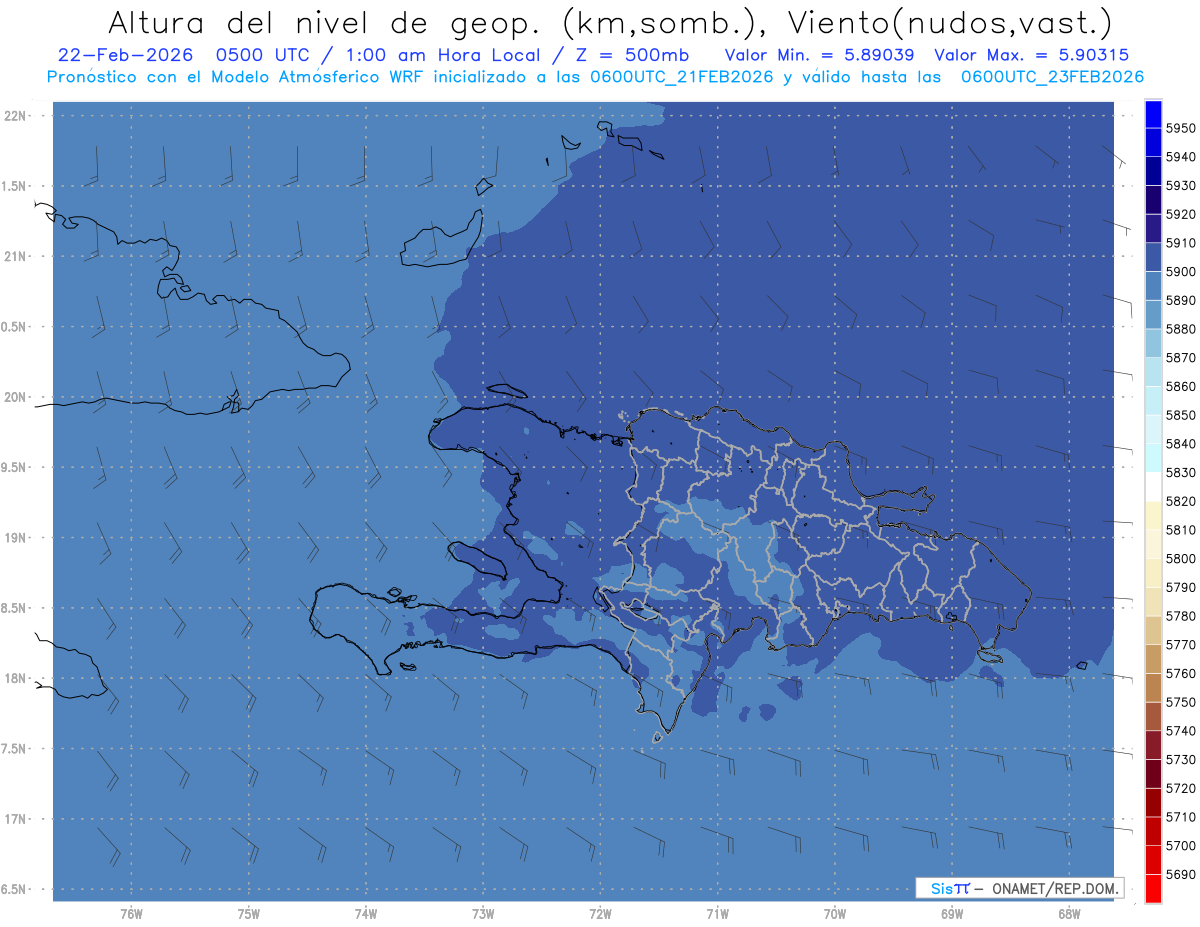Click the 7.5N latitude label
This screenshot has height=927, width=1200.
point(14,748)
